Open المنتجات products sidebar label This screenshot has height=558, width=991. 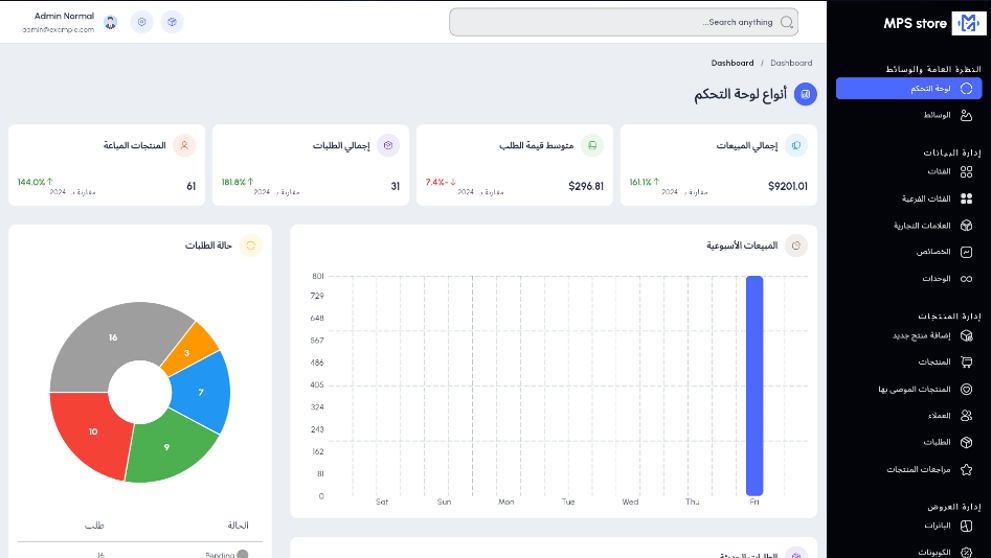(x=934, y=362)
